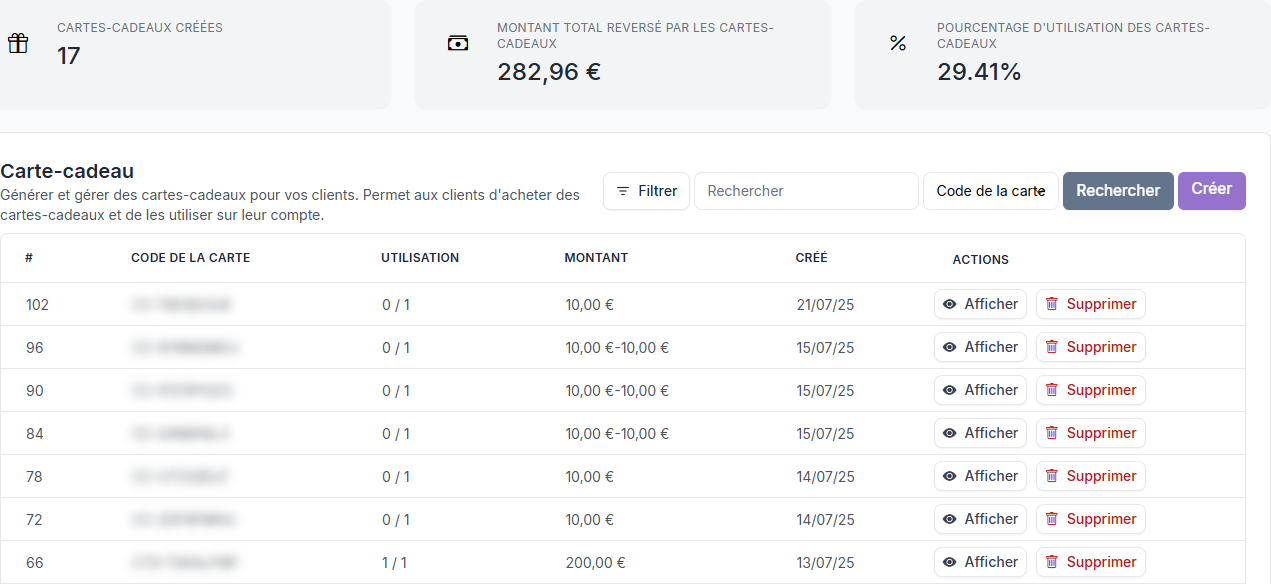Show details for gift card 90
Screen dimensions: 1271x584
coord(980,390)
